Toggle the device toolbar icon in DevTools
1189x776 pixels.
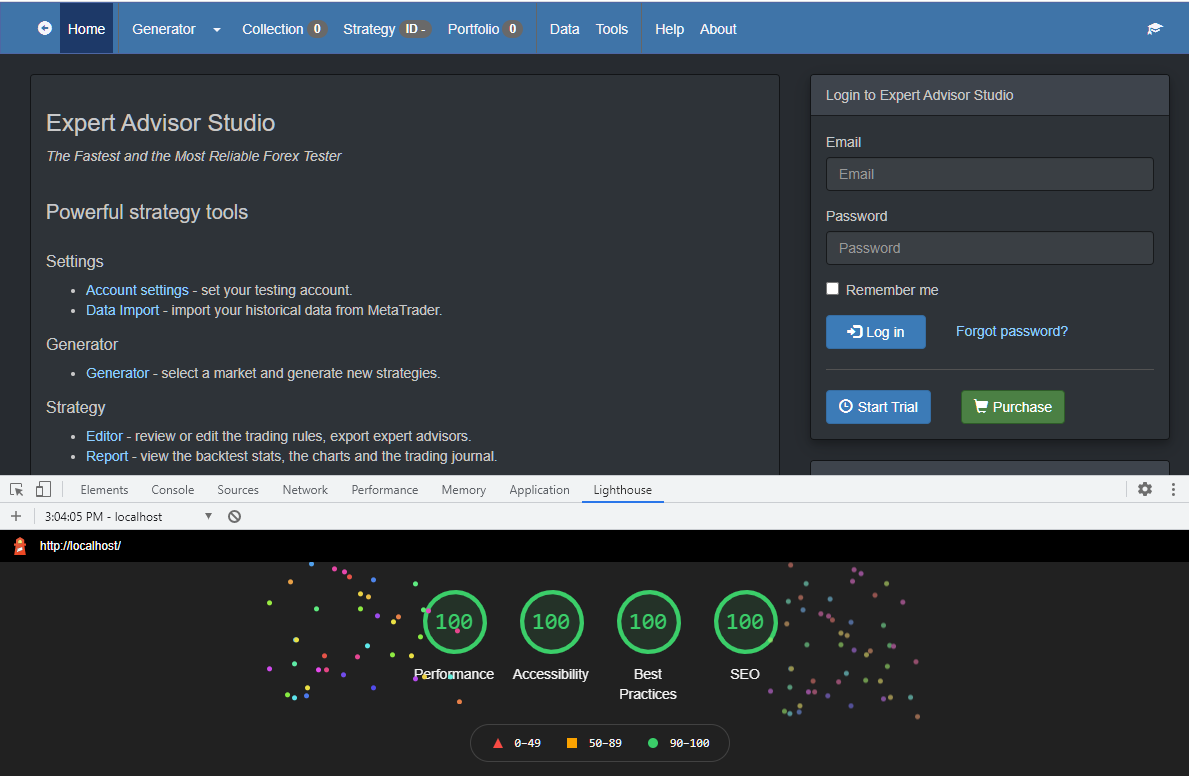43,489
